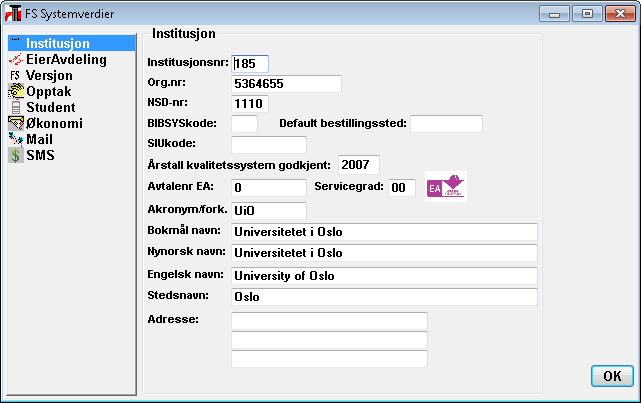Click the FS Versjon icon

15,76
